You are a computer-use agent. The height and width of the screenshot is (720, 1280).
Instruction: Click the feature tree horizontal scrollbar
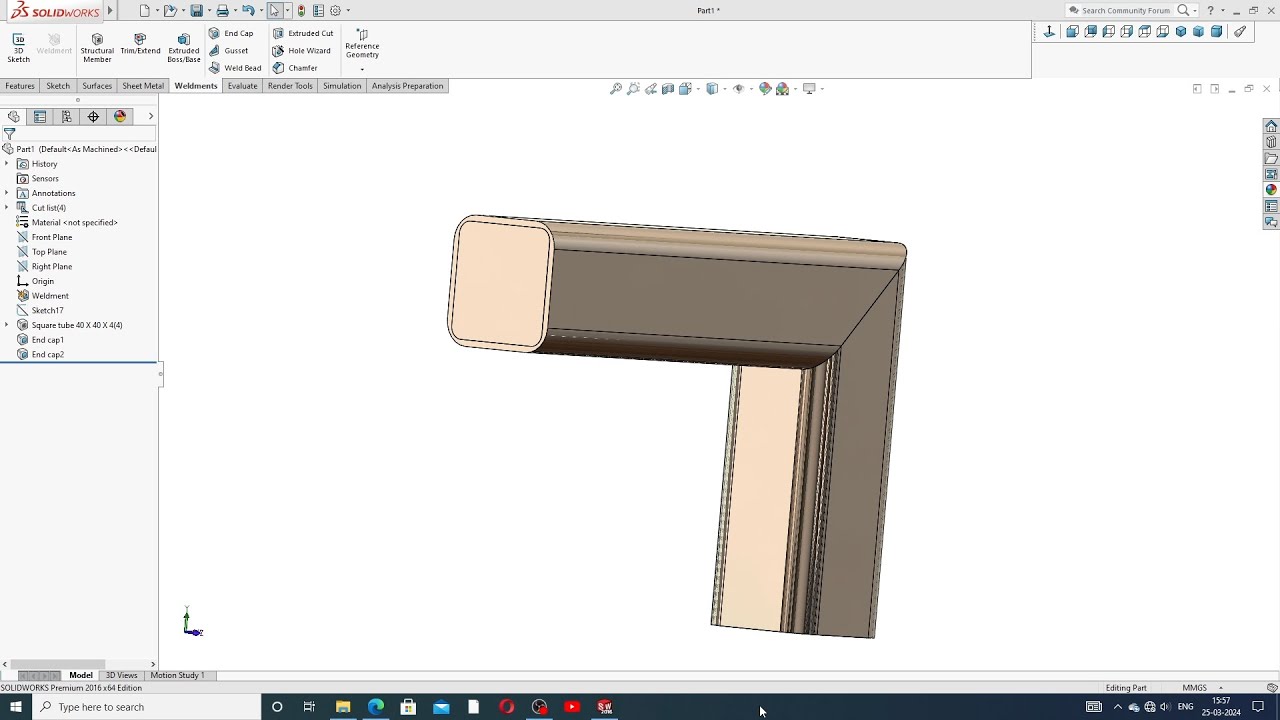pyautogui.click(x=59, y=664)
